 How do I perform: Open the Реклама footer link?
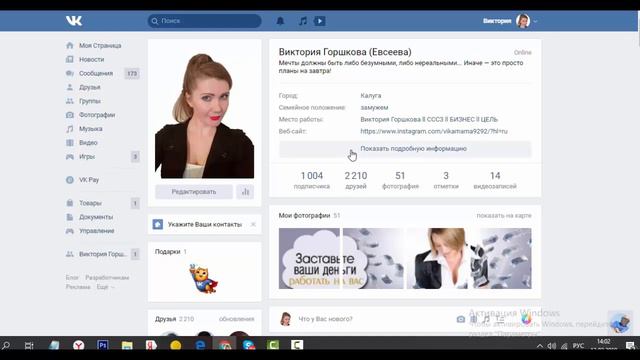78,287
